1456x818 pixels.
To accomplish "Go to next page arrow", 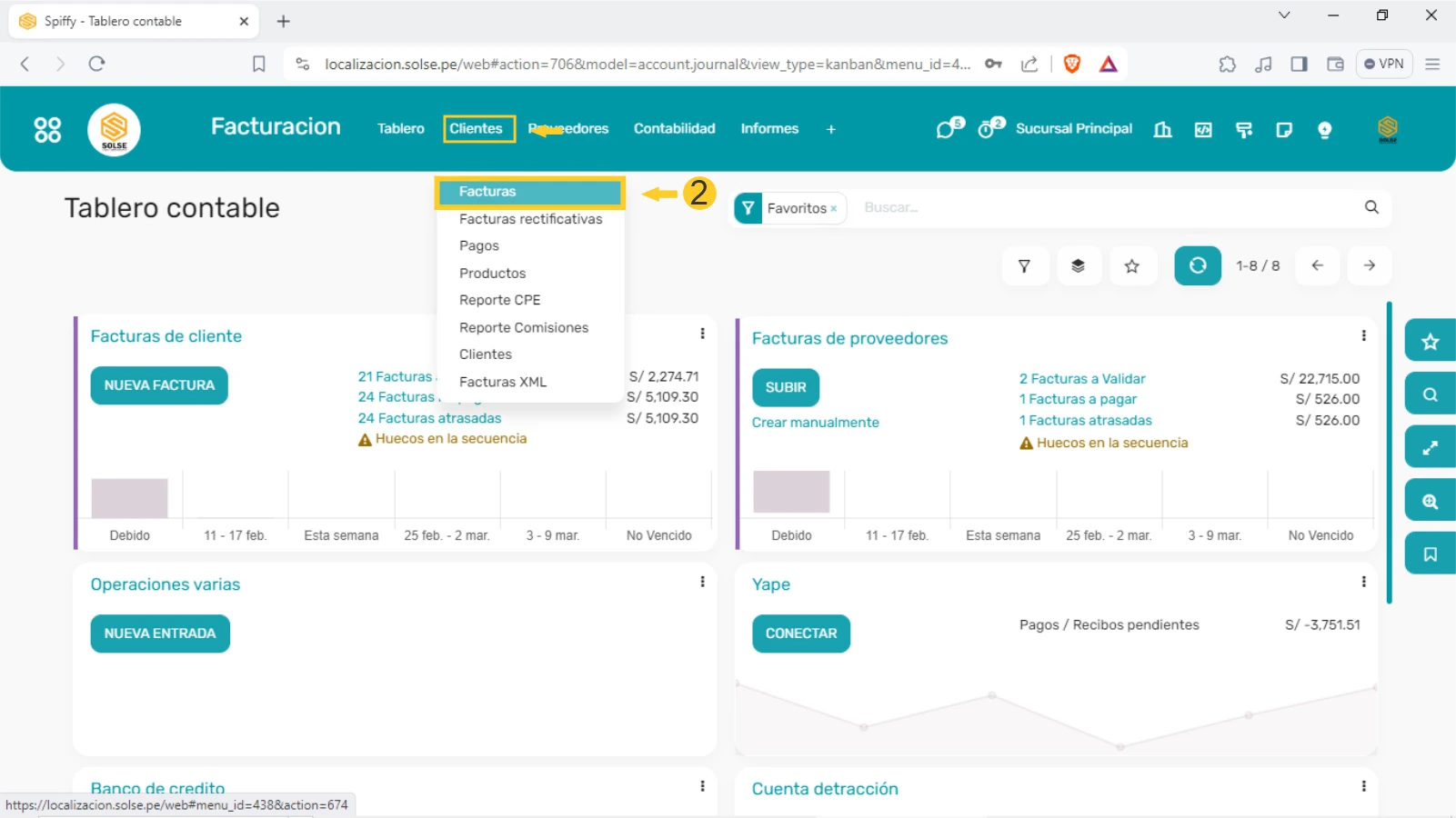I will point(1369,265).
